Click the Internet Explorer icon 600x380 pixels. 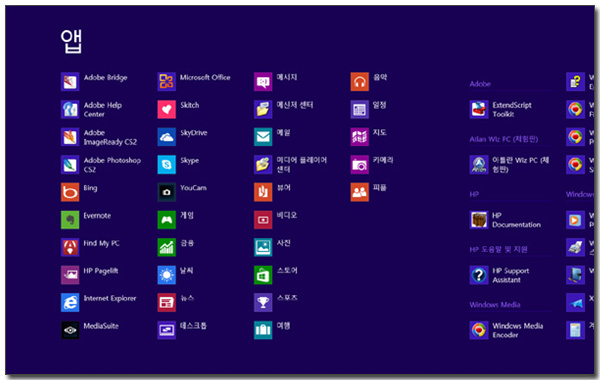[70, 302]
